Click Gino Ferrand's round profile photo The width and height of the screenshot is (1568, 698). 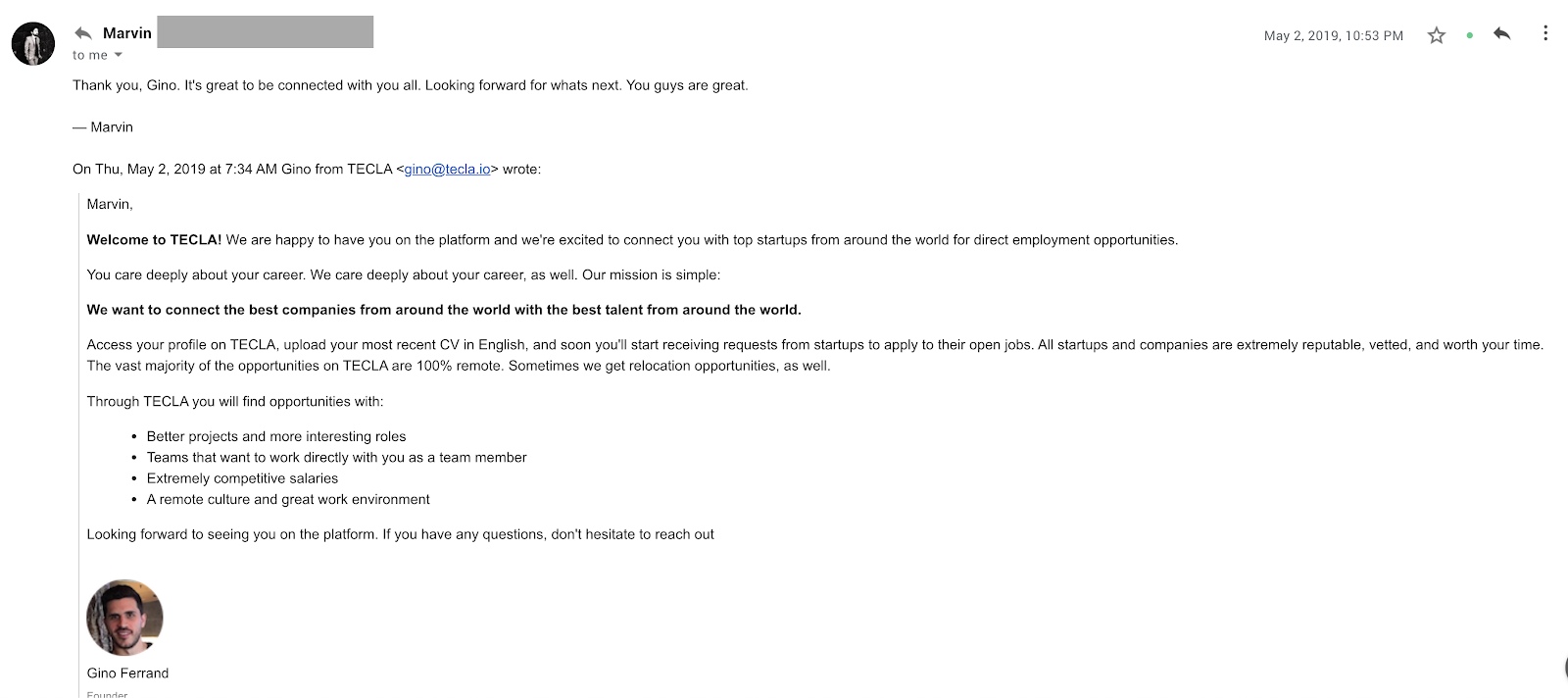124,617
